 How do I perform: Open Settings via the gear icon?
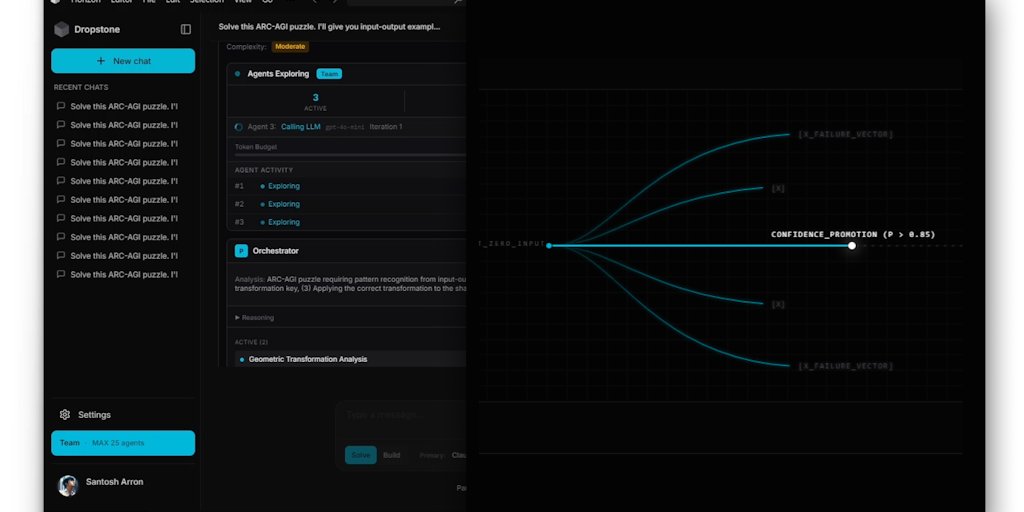click(x=65, y=415)
